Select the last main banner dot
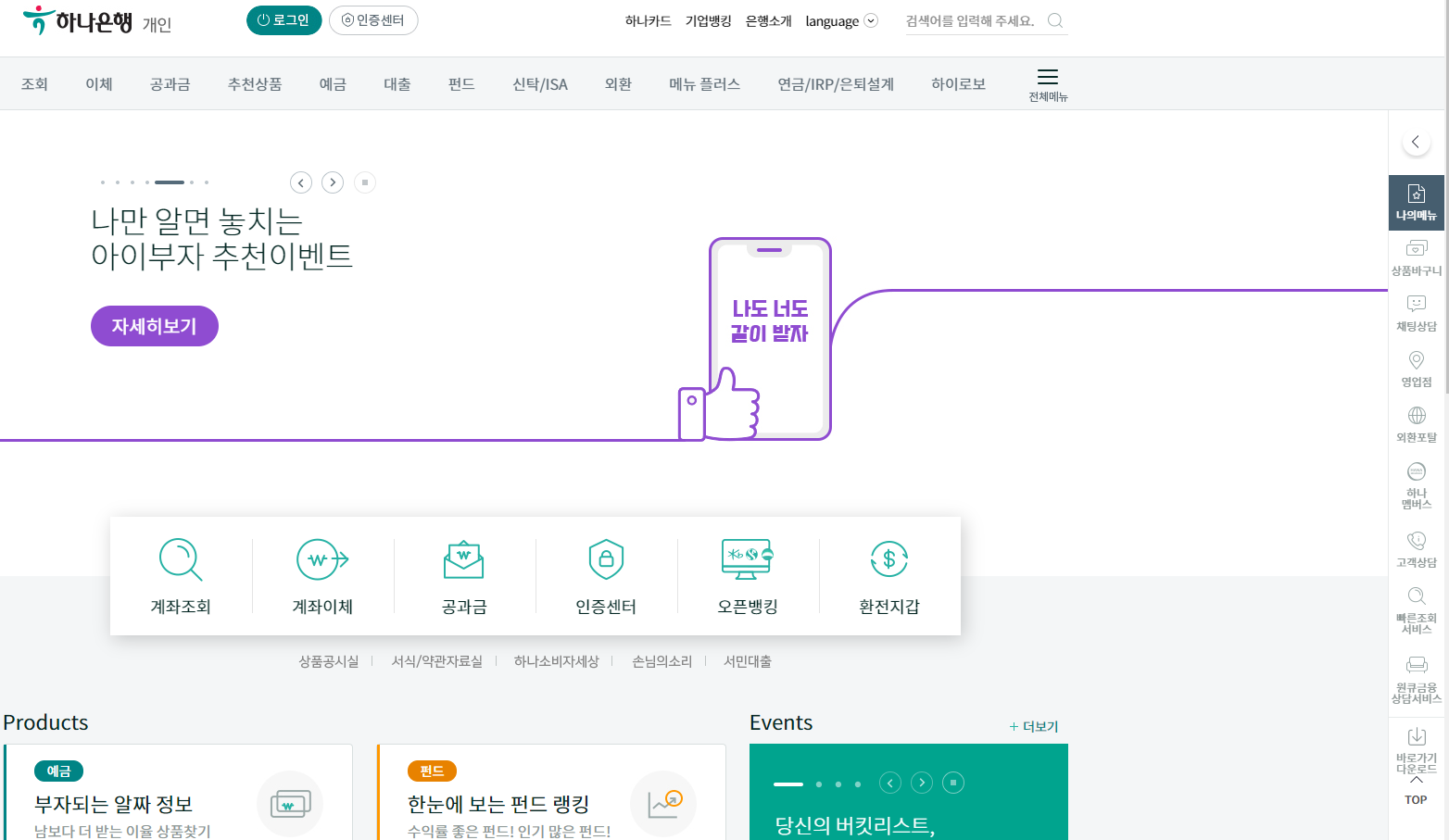The height and width of the screenshot is (840, 1449). tap(207, 182)
